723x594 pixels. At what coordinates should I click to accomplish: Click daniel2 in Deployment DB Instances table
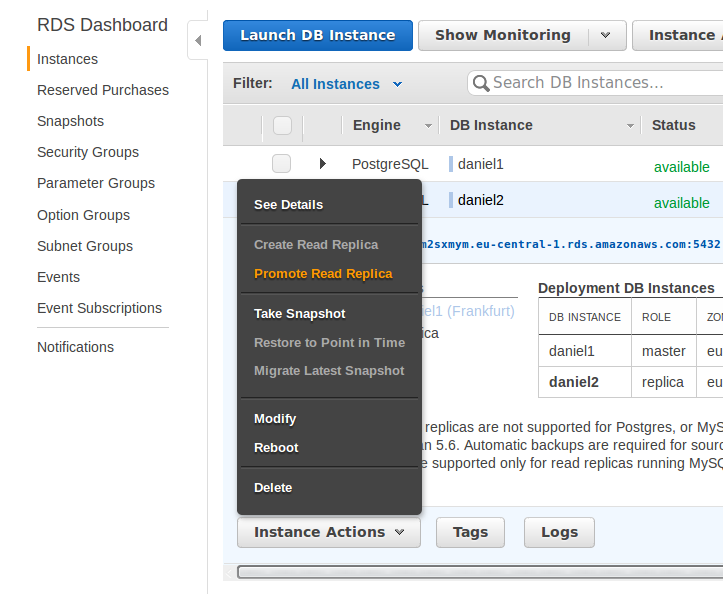[x=574, y=382]
